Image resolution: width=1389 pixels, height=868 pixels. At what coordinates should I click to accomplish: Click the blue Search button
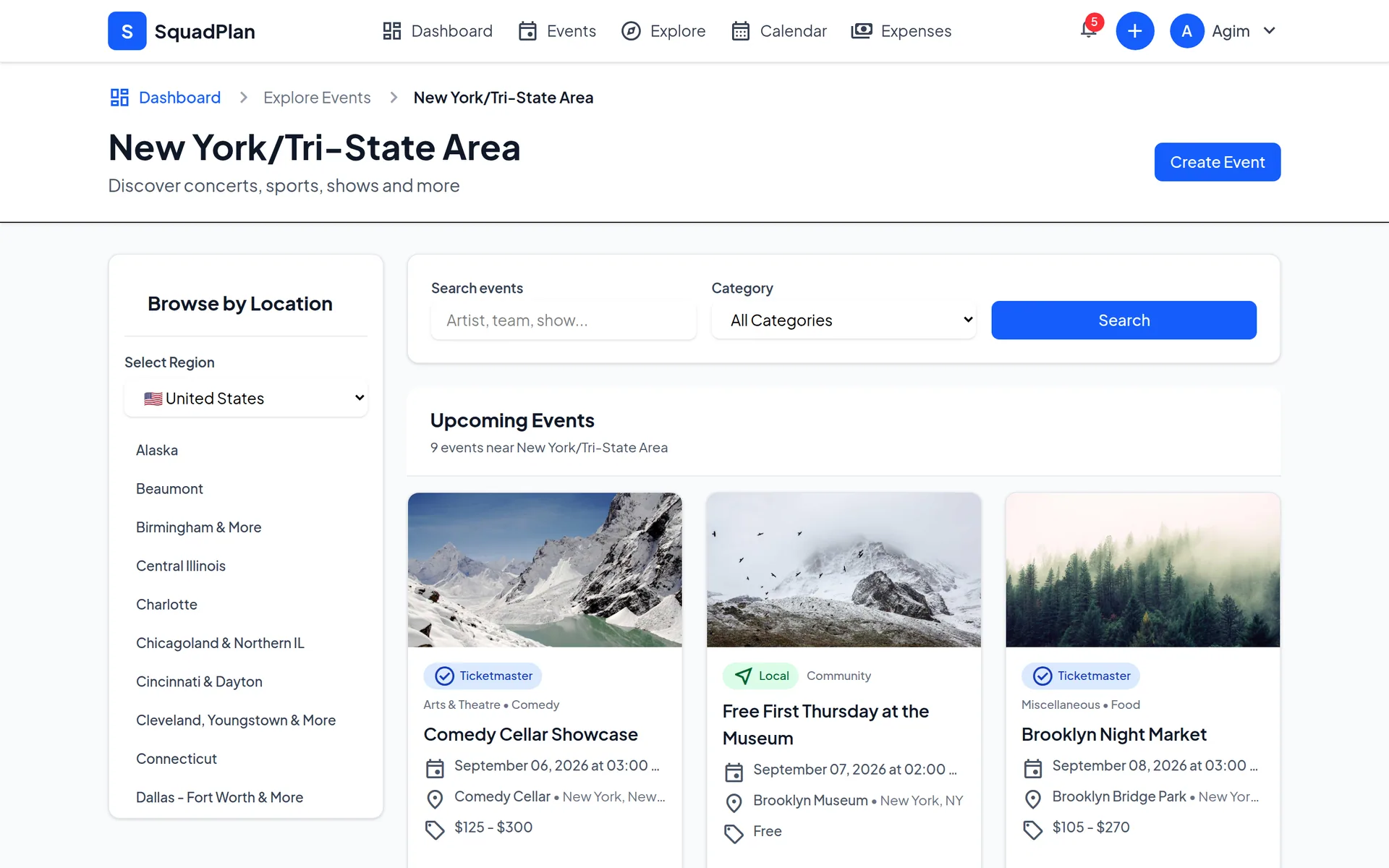click(1123, 320)
